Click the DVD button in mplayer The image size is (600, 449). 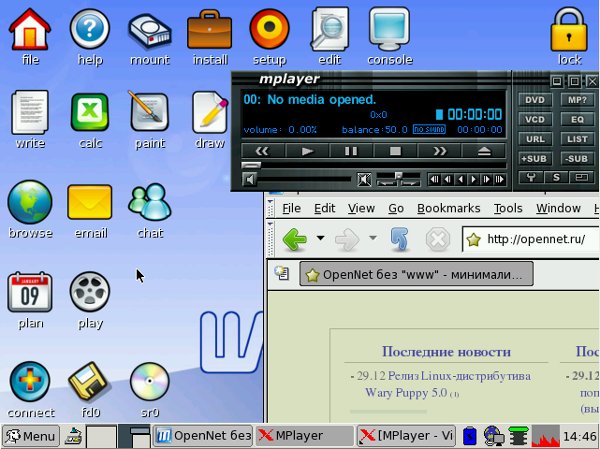click(535, 100)
